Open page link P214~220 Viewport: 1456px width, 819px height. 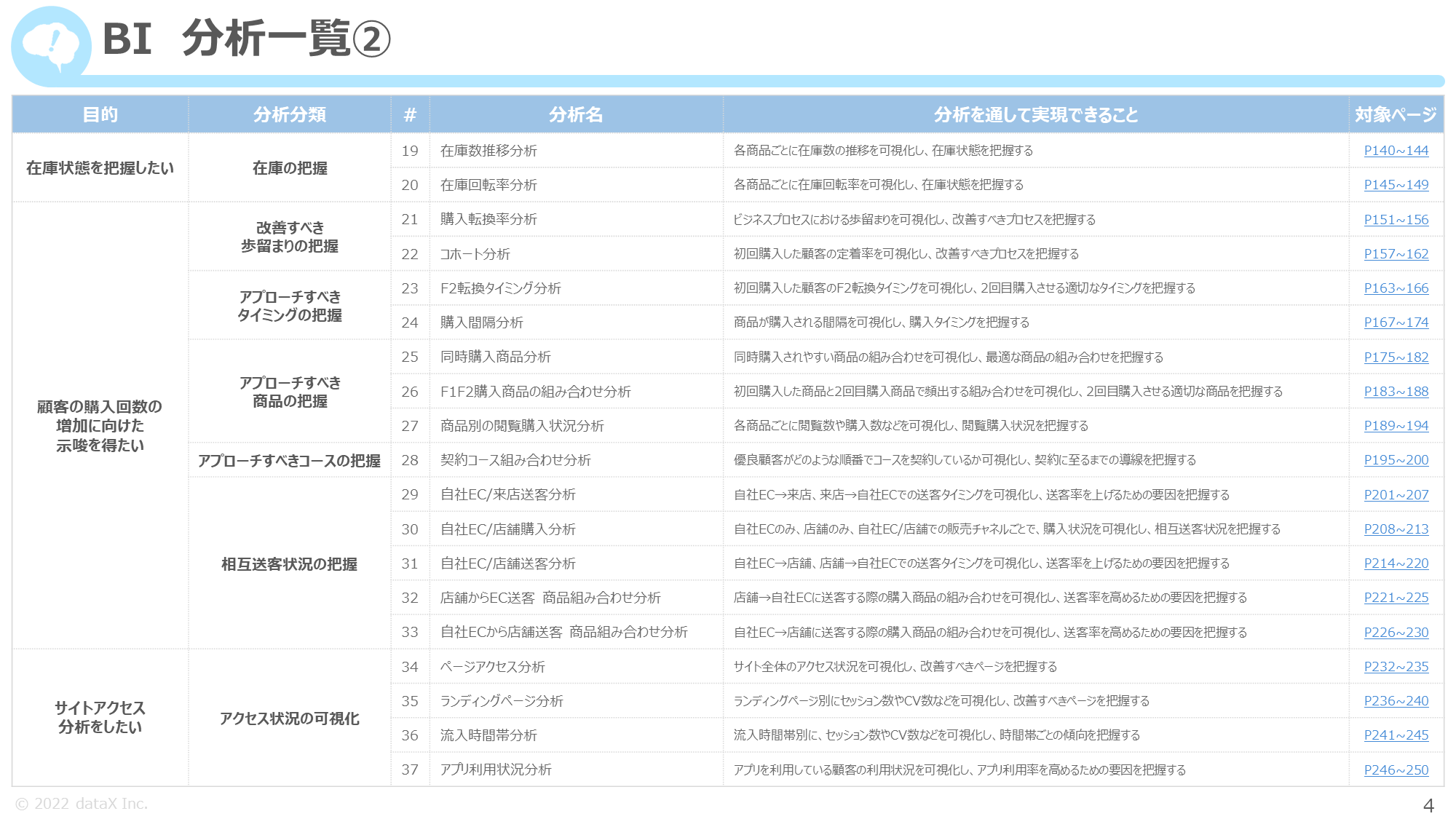(1396, 563)
